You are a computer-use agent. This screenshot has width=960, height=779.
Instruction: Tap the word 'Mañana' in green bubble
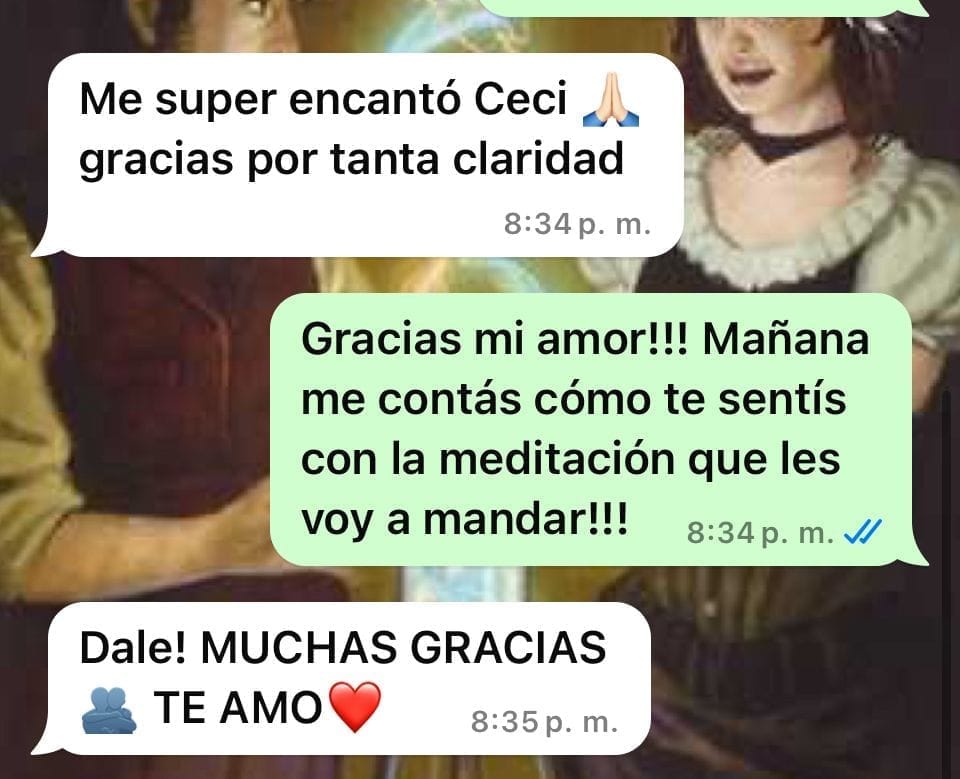[786, 338]
